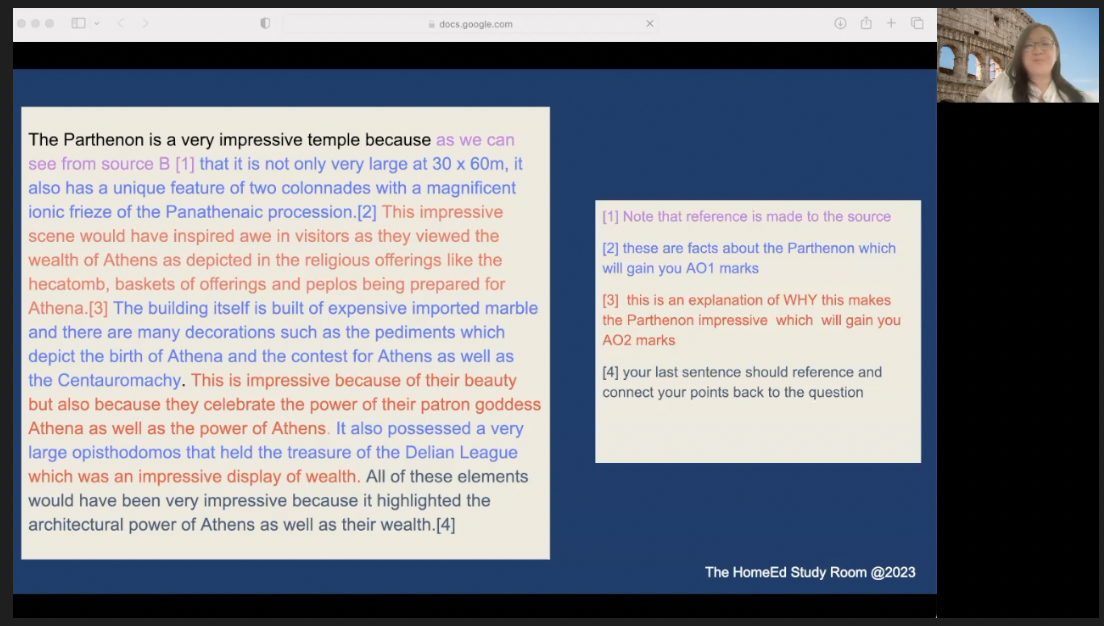The height and width of the screenshot is (626, 1104).
Task: Toggle the Safari sidebar icon
Action: tap(78, 23)
